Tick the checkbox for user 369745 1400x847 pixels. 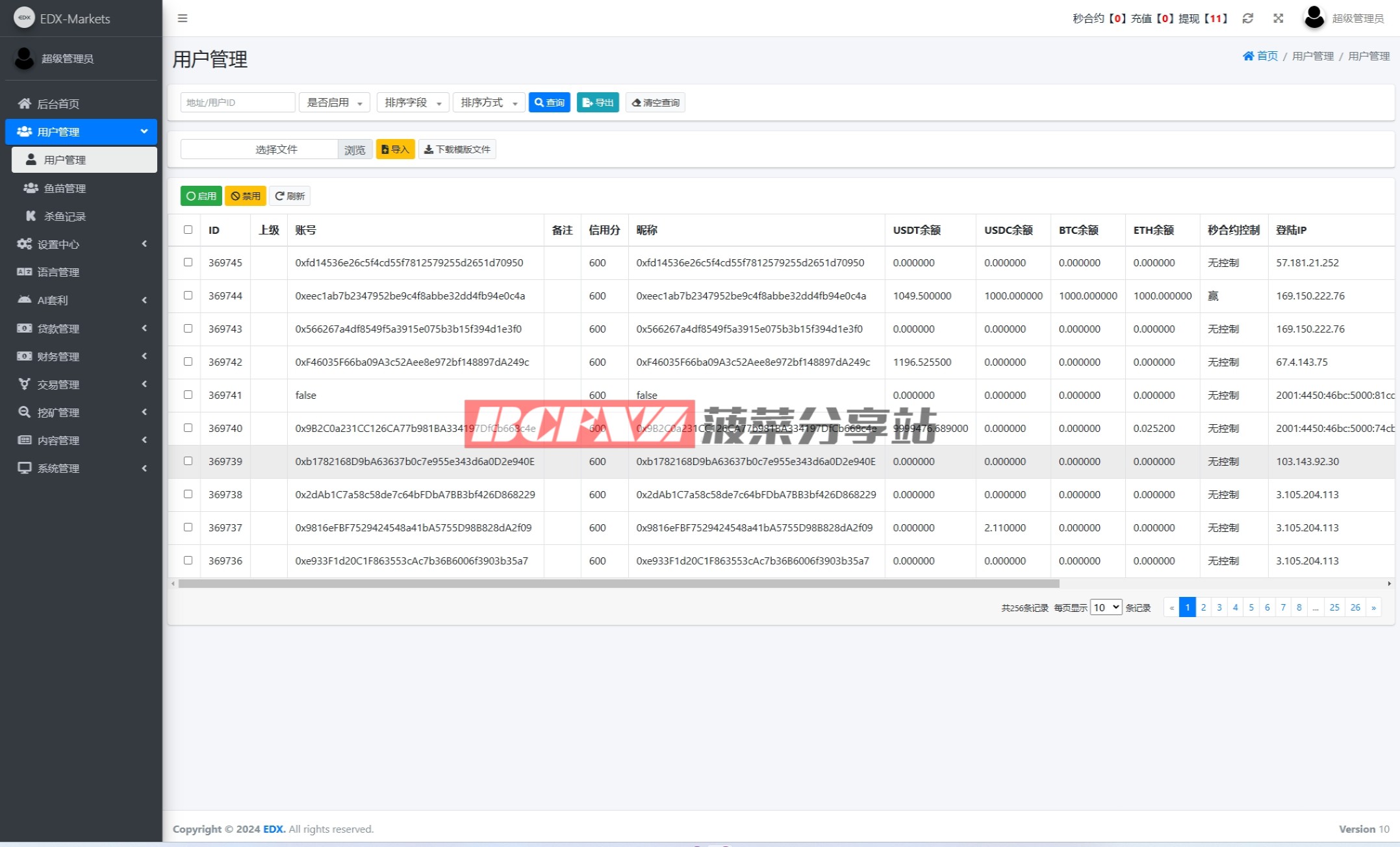pyautogui.click(x=188, y=262)
